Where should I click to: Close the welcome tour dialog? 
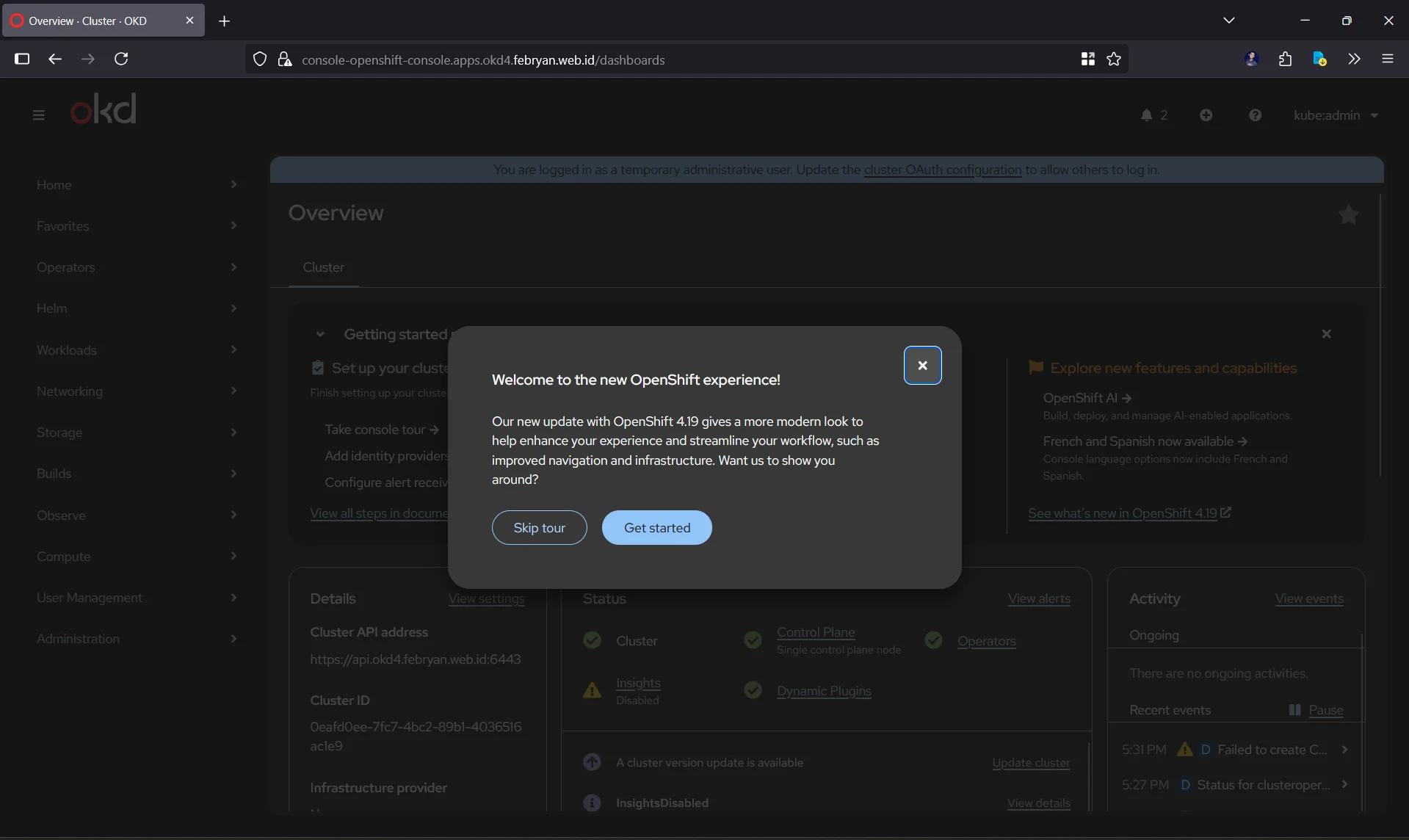(922, 365)
